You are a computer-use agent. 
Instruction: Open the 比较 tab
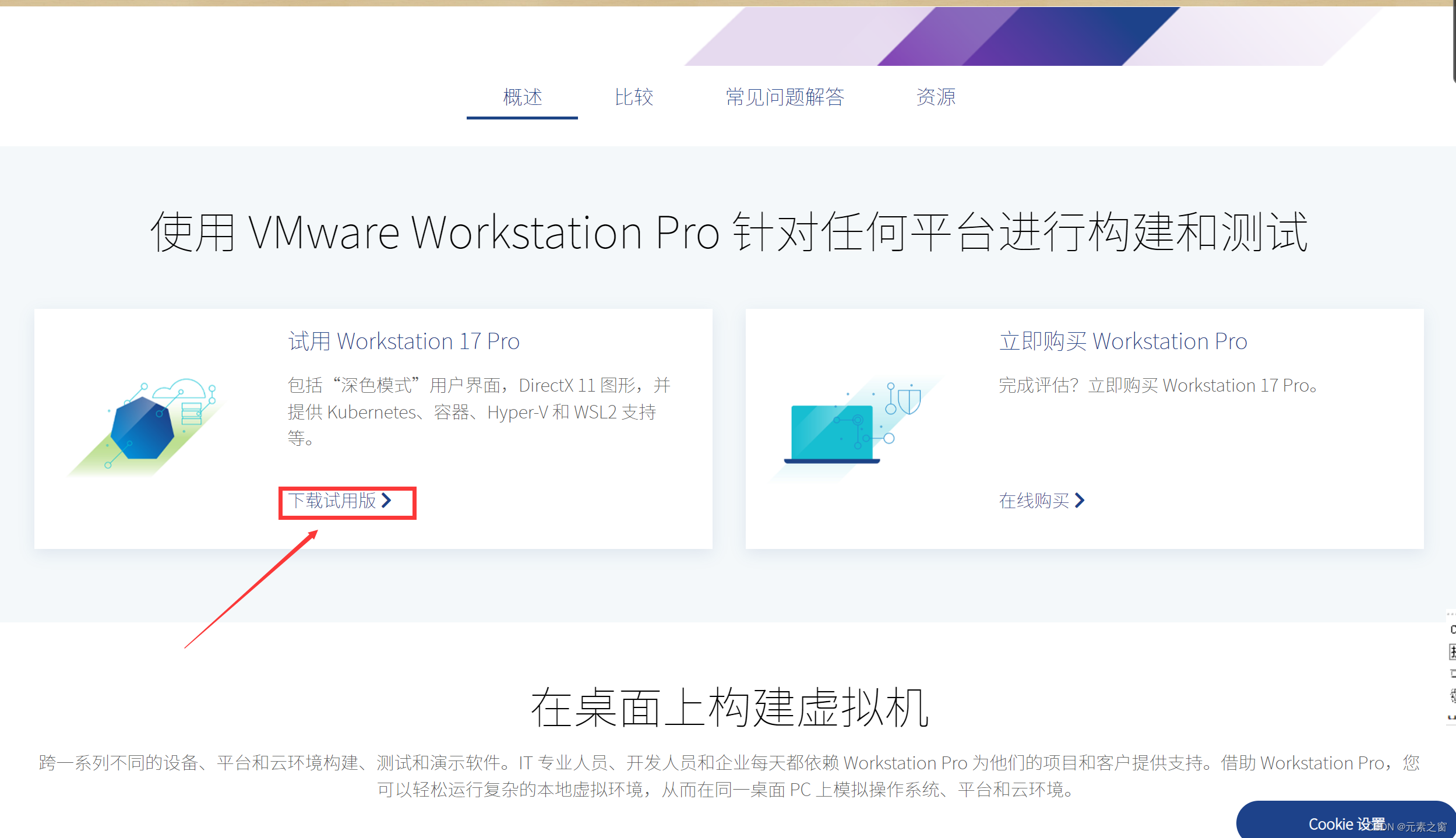pyautogui.click(x=634, y=97)
